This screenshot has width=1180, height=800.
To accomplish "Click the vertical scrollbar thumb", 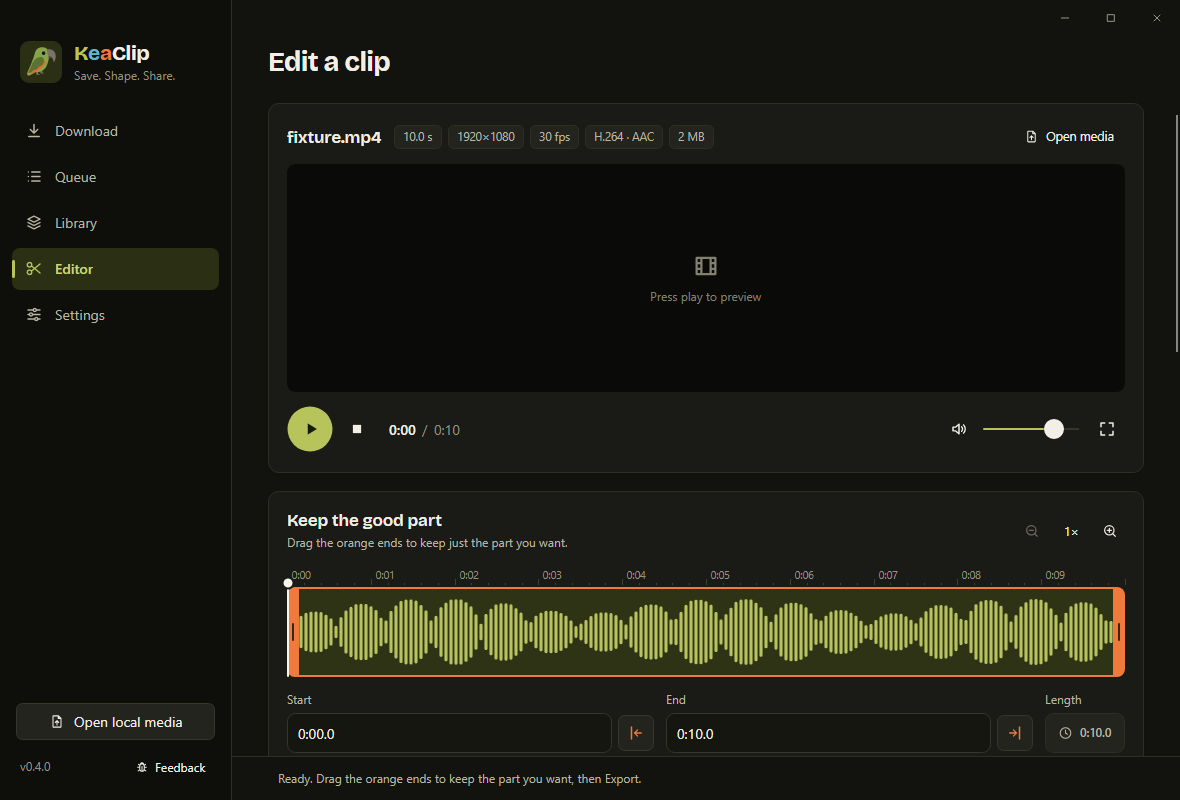I will pyautogui.click(x=1177, y=233).
